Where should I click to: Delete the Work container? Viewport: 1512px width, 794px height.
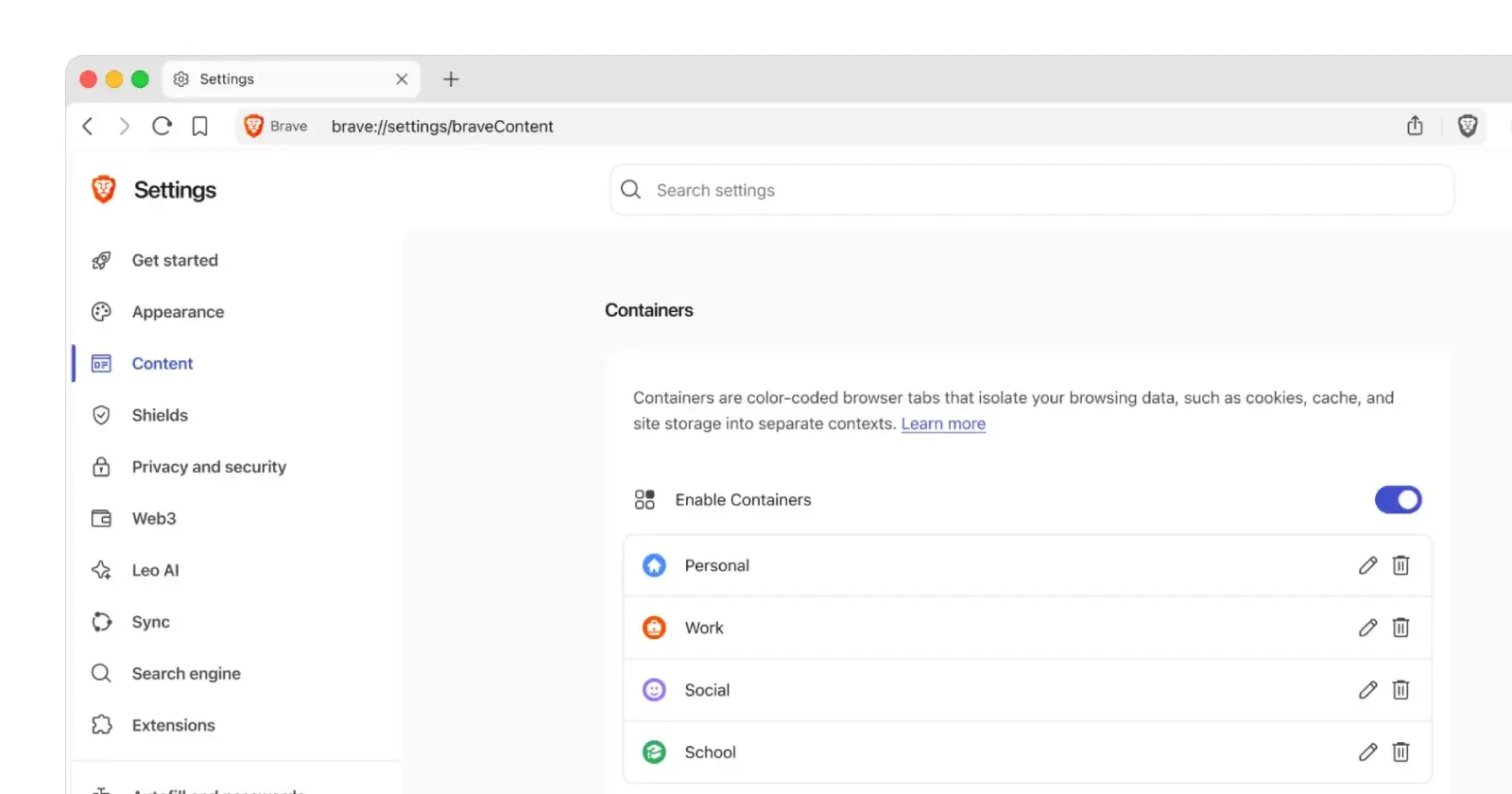(x=1400, y=628)
